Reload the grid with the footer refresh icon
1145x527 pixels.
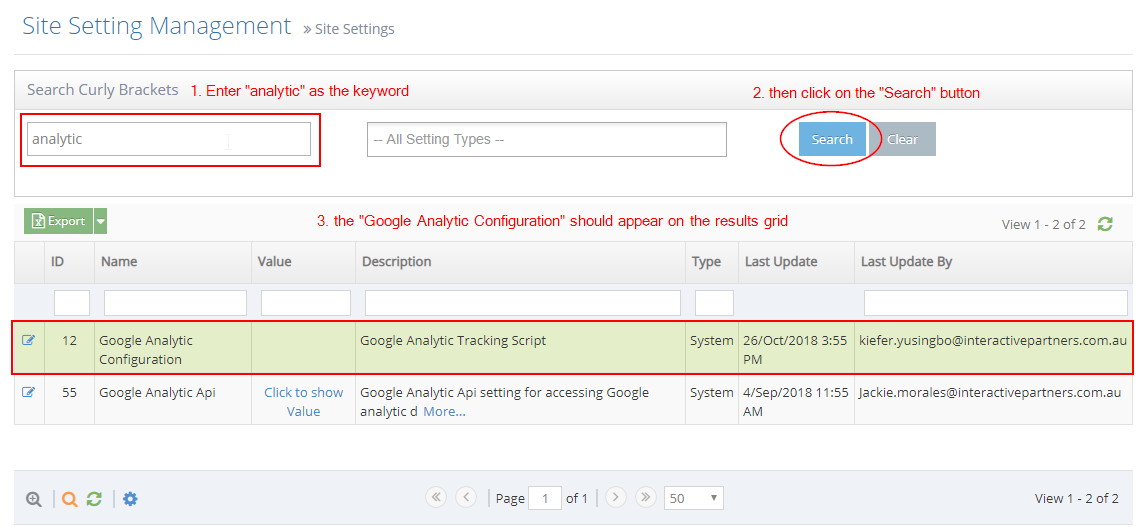tap(93, 499)
